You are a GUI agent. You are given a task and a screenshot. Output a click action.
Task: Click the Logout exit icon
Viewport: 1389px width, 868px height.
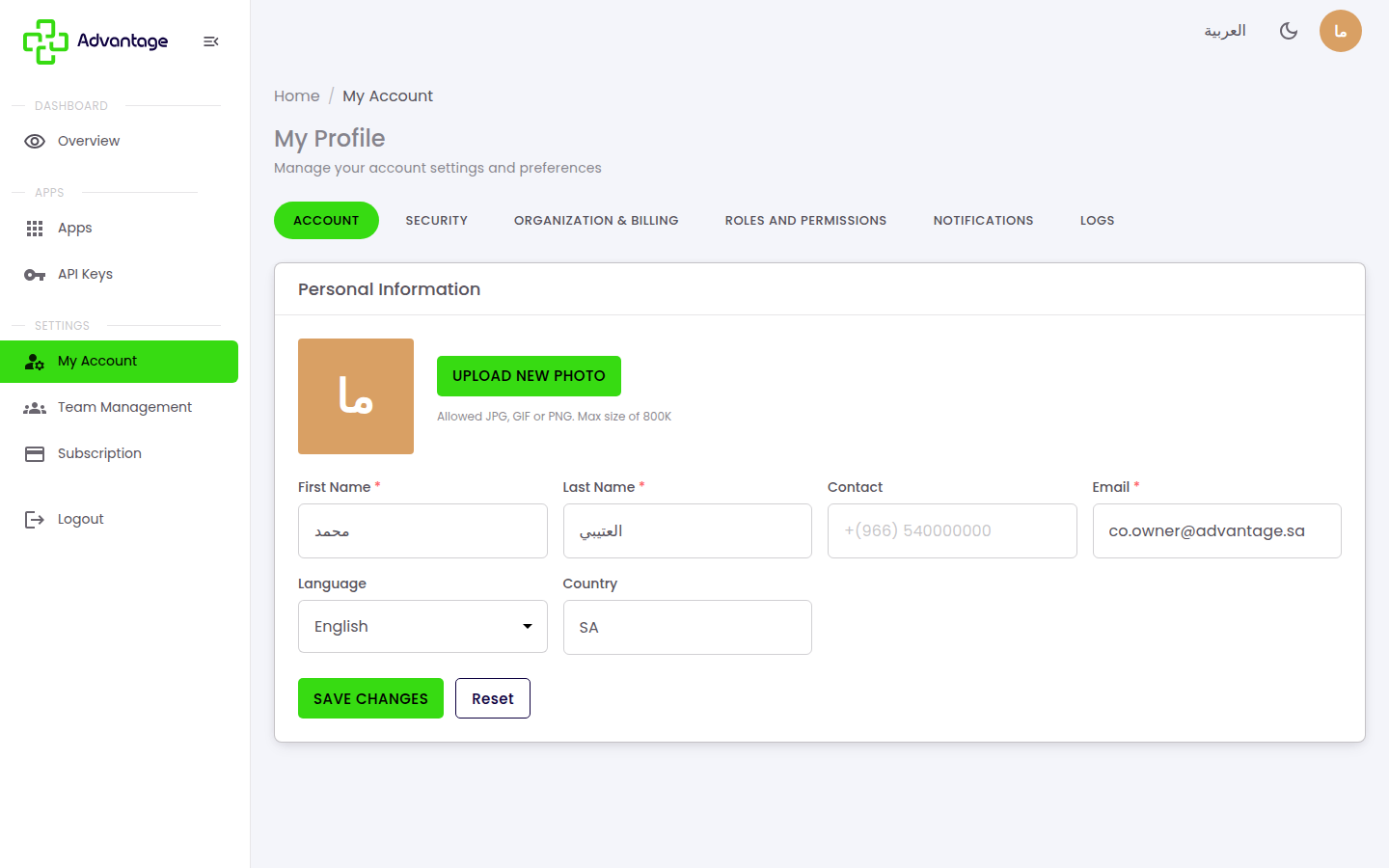pyautogui.click(x=35, y=520)
